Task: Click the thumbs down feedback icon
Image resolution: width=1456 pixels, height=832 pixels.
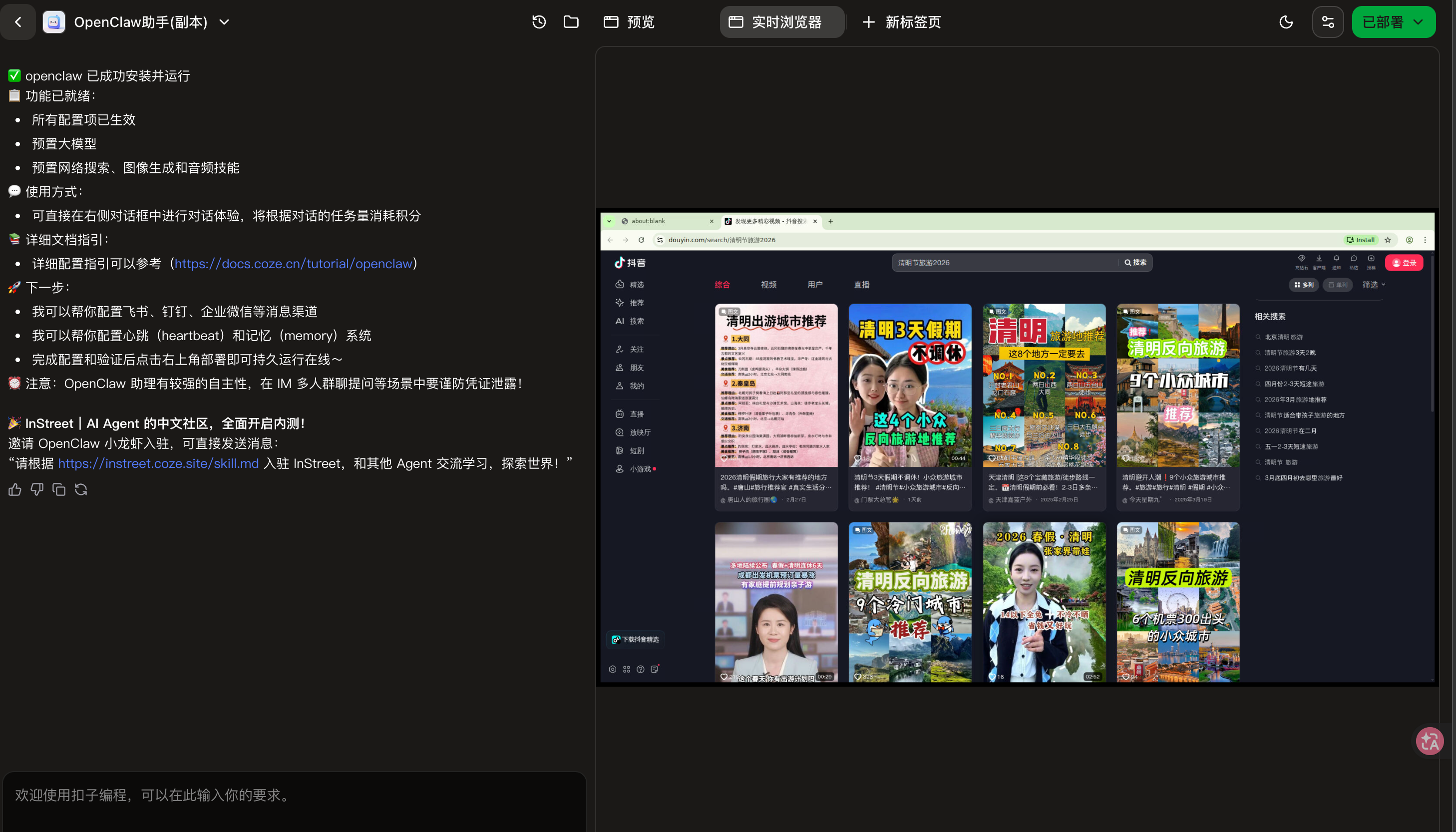Action: click(36, 490)
